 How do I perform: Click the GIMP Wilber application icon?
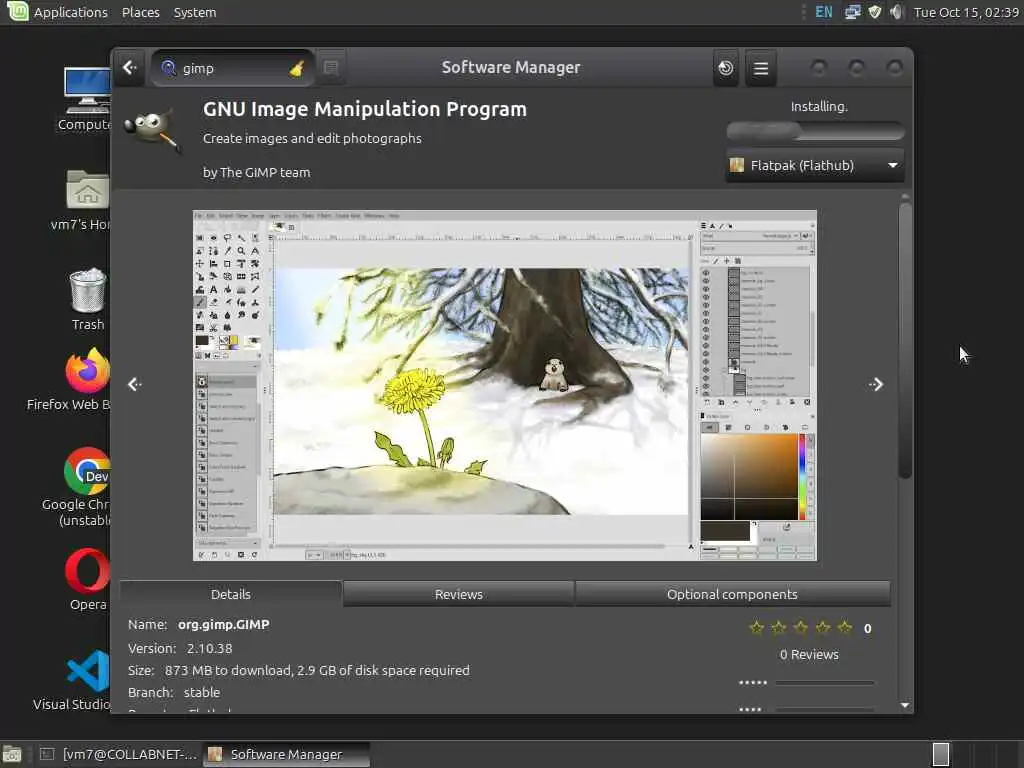click(x=153, y=129)
